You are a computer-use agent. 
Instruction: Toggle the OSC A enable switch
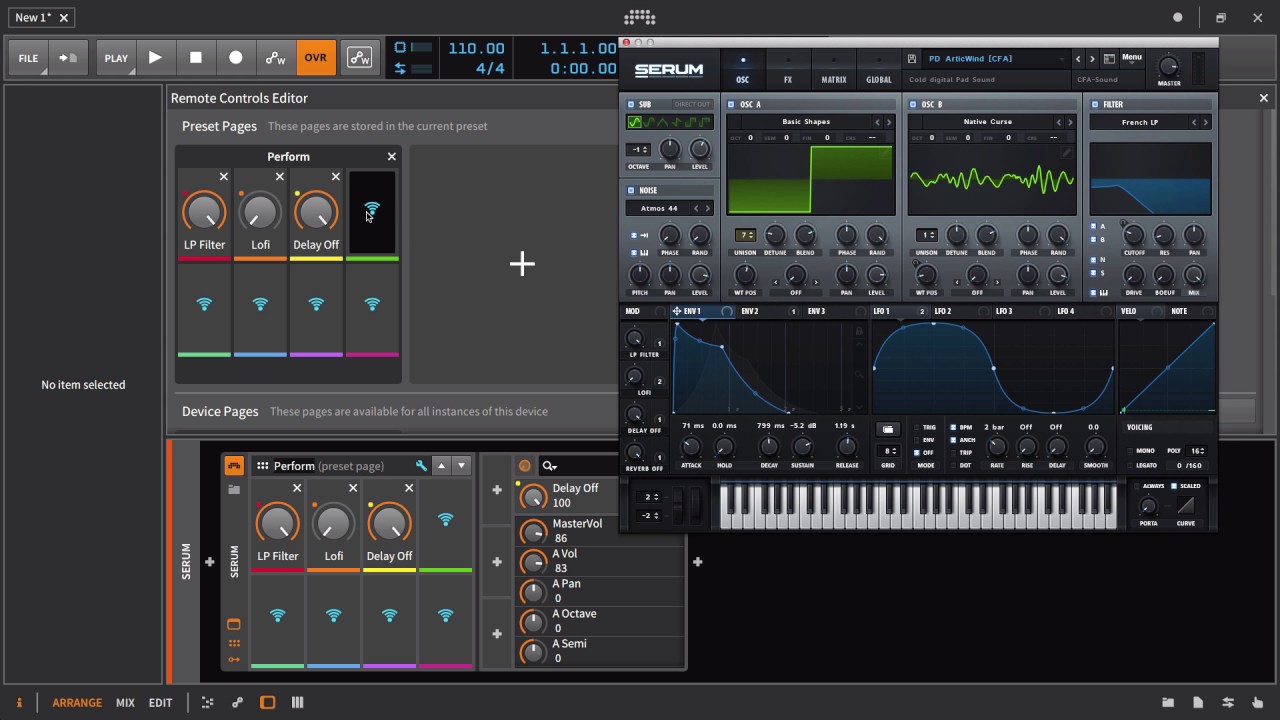tap(731, 104)
